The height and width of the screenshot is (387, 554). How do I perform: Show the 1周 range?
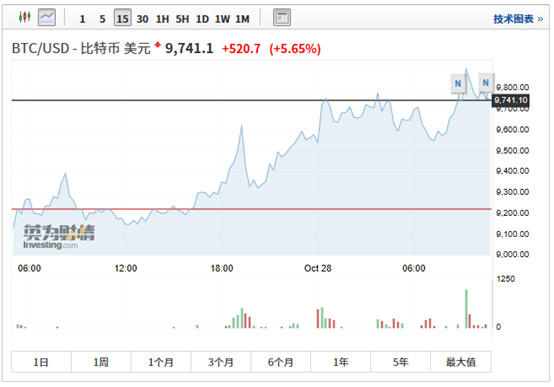click(101, 362)
